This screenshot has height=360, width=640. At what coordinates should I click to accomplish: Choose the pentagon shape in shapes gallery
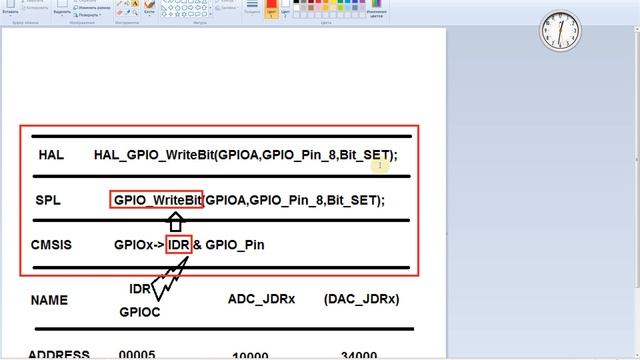click(177, 8)
